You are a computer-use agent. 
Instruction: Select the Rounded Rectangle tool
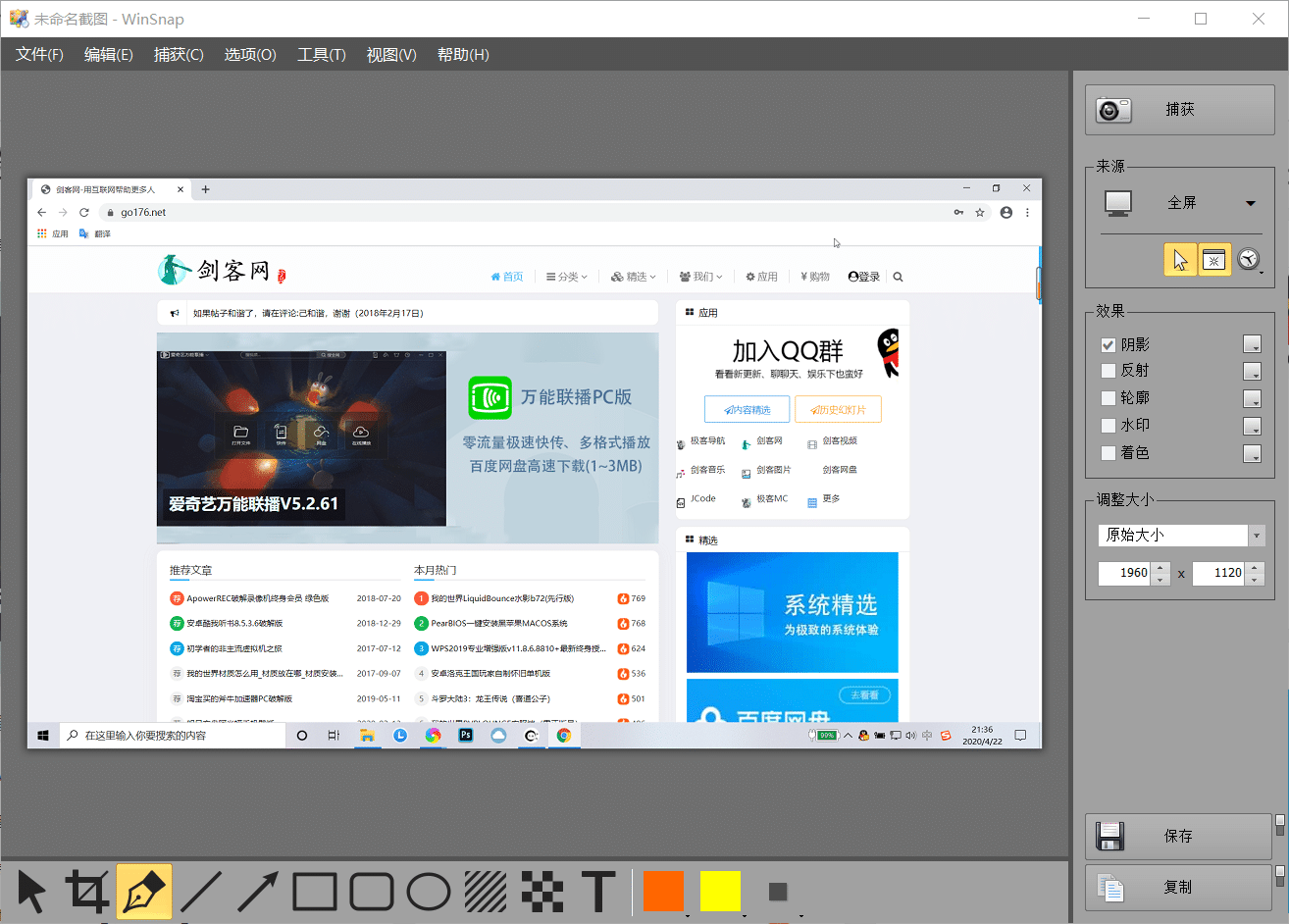click(372, 892)
